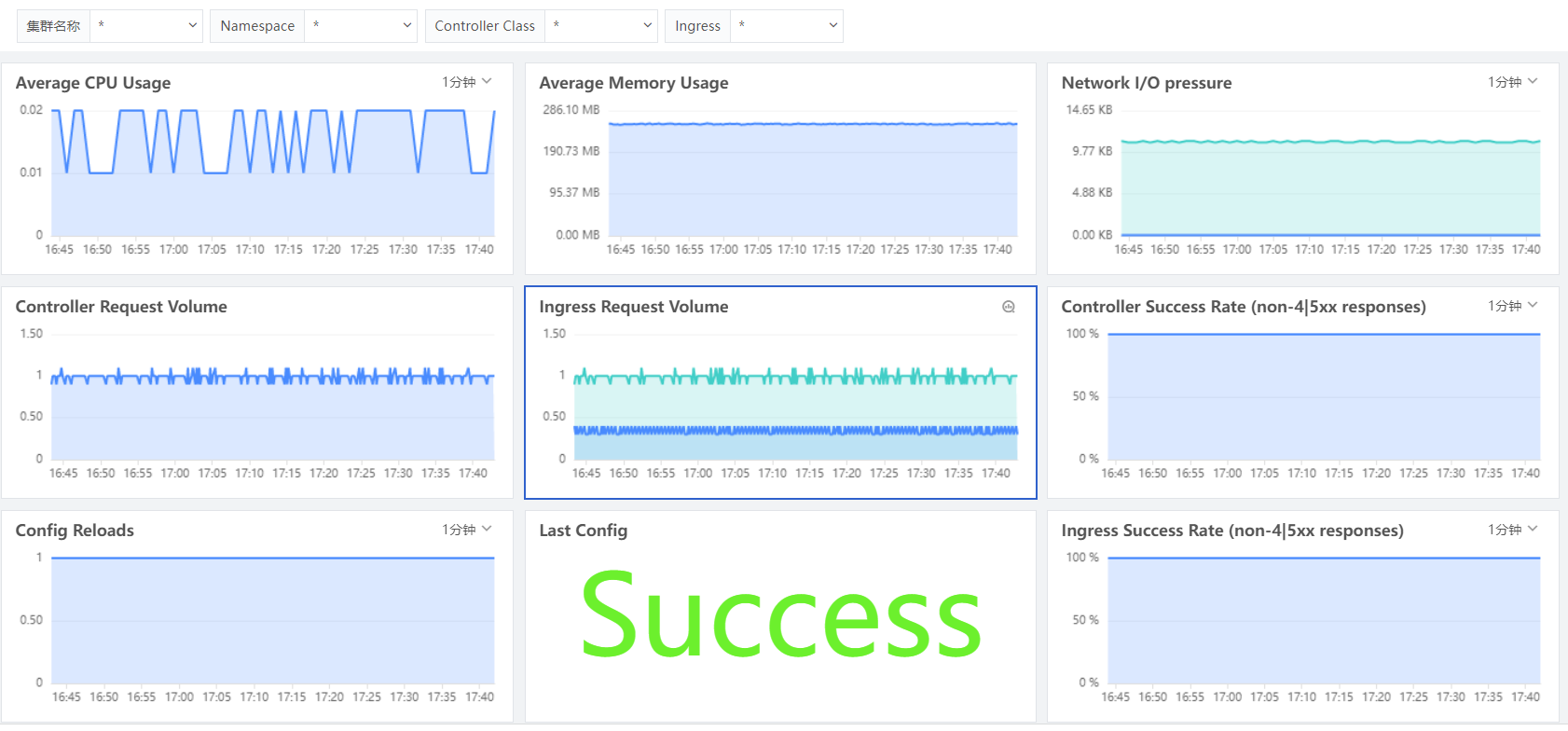Screen dimensions: 1568x731
Task: Open the chart explore icon in Ingress Request Volume
Action: 1009,307
